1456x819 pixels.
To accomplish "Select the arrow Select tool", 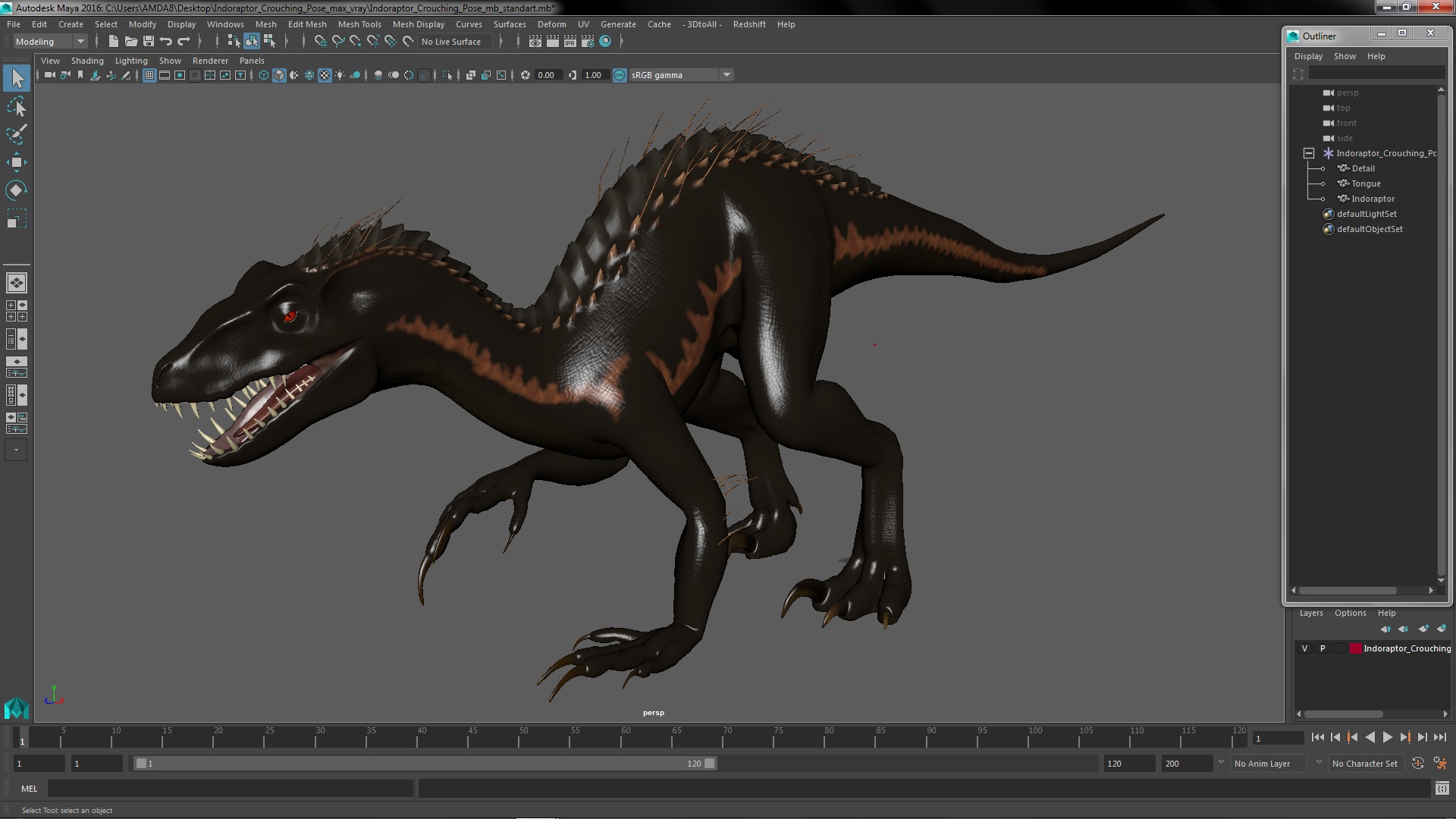I will coord(17,78).
